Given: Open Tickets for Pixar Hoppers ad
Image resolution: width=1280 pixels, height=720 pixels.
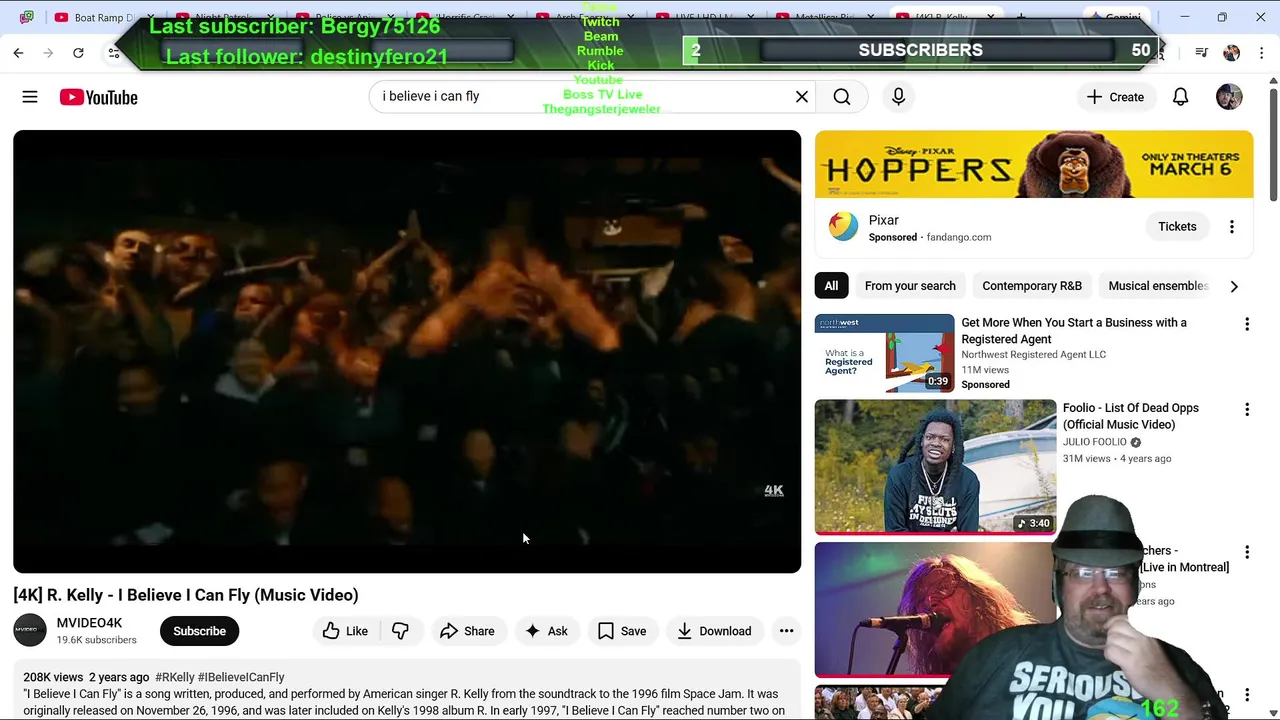Looking at the screenshot, I should point(1177,227).
